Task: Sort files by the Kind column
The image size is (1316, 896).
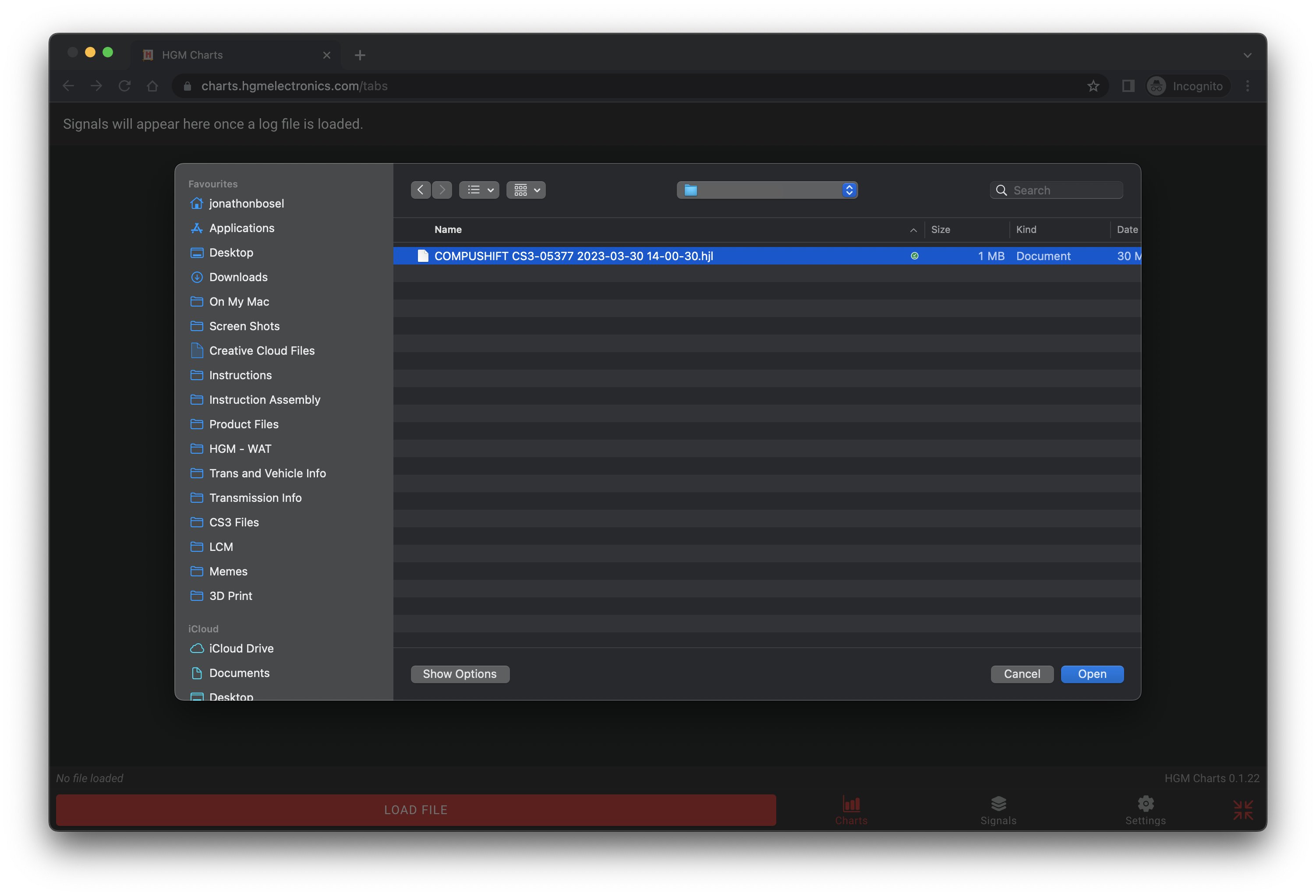Action: tap(1026, 229)
